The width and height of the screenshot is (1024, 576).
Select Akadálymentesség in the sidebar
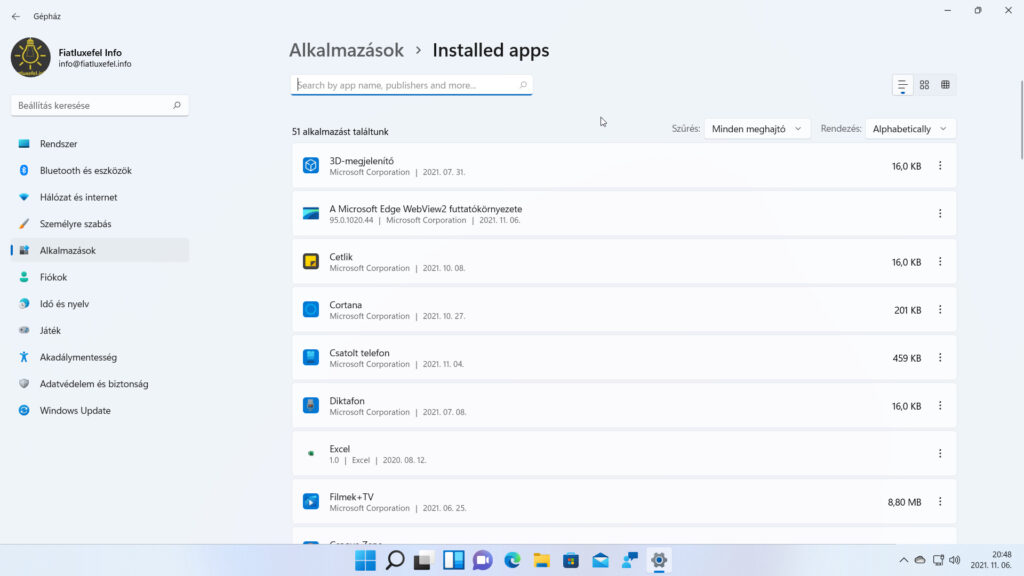click(x=99, y=357)
